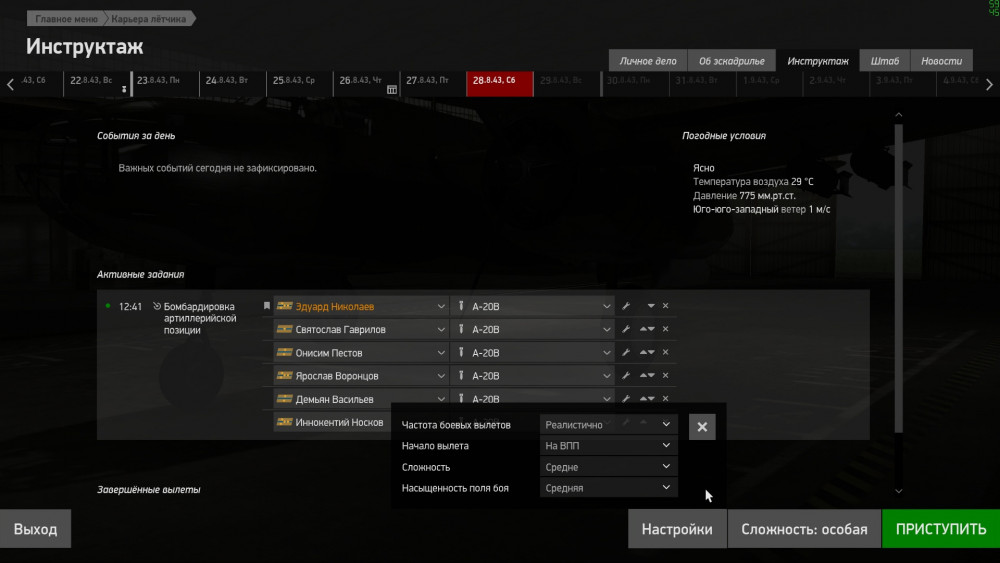Remove Онисим Пестов from the flight
1000x563 pixels.
[x=665, y=352]
